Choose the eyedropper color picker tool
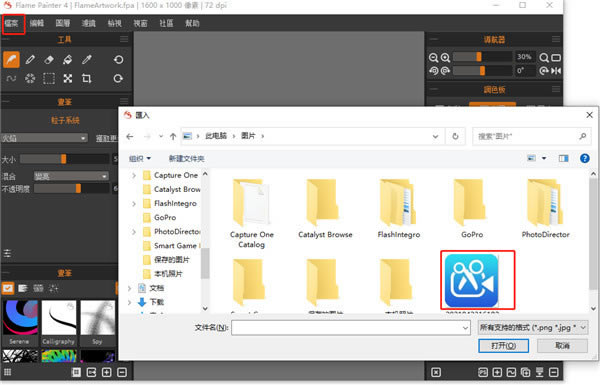Viewport: 600px width, 385px height. pyautogui.click(x=87, y=60)
